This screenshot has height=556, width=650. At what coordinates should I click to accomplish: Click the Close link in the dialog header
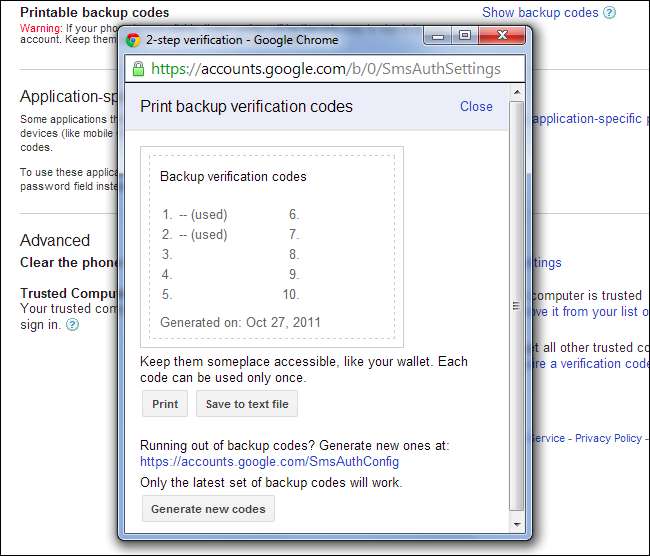(476, 107)
